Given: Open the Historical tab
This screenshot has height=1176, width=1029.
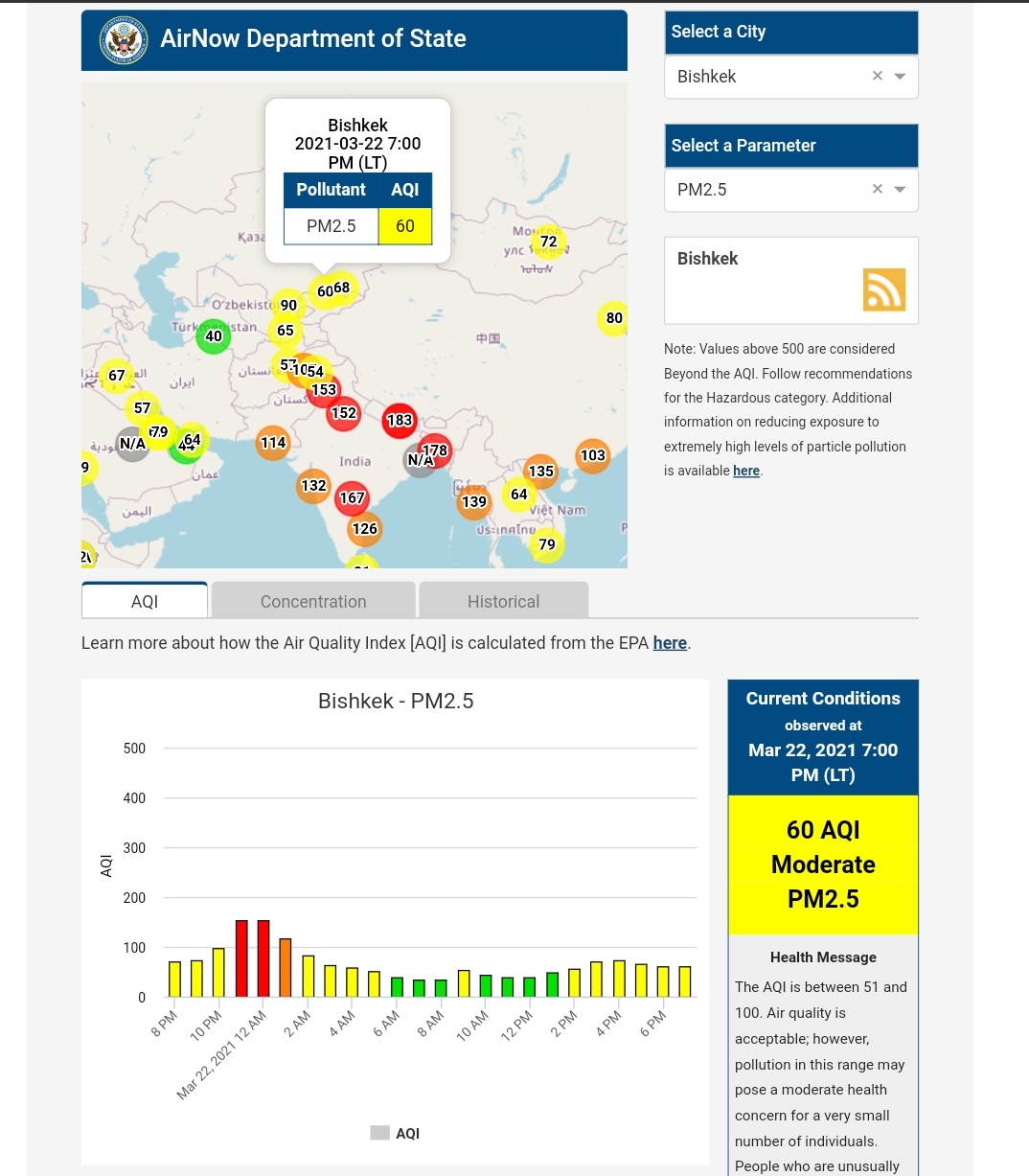Looking at the screenshot, I should (x=503, y=601).
